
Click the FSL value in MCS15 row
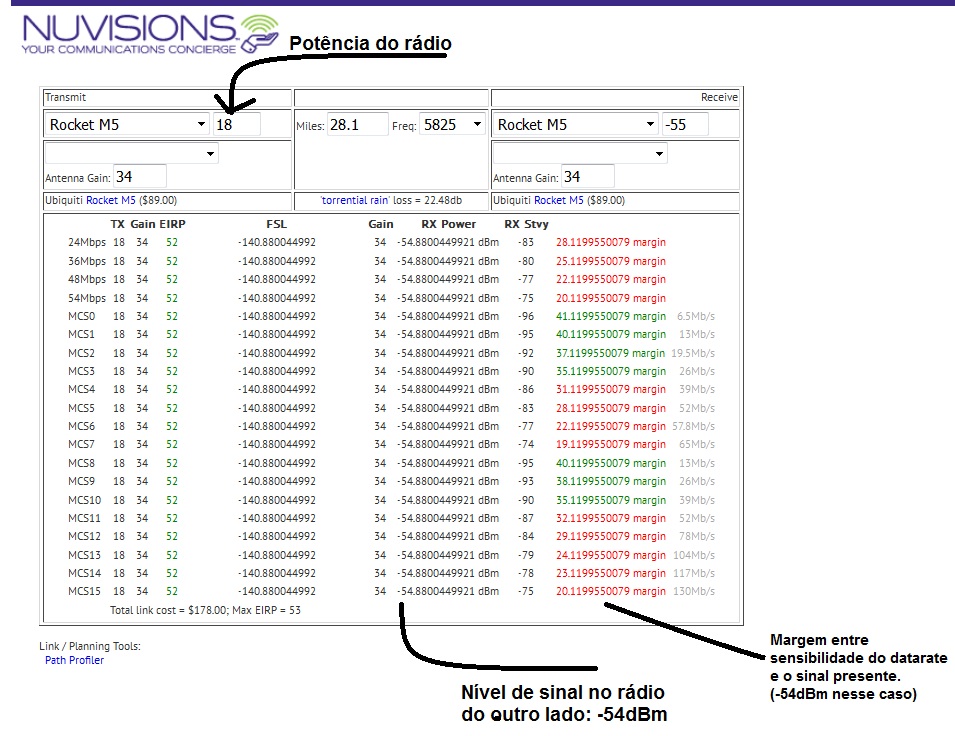277,591
